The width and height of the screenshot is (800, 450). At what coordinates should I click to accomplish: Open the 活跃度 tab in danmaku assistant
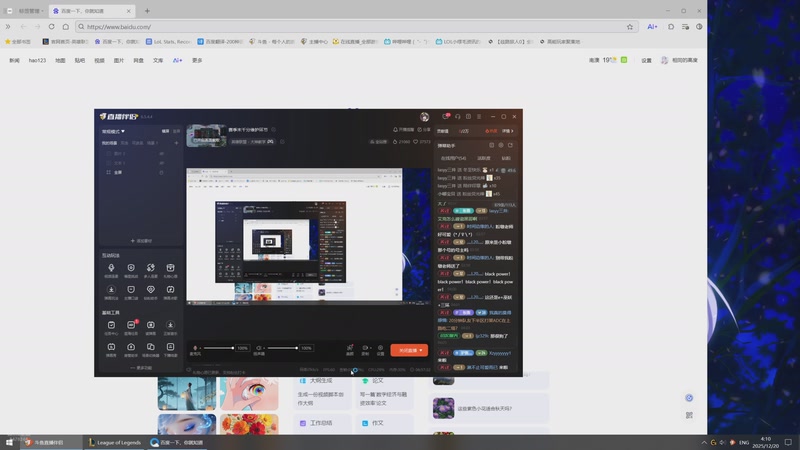click(x=484, y=158)
